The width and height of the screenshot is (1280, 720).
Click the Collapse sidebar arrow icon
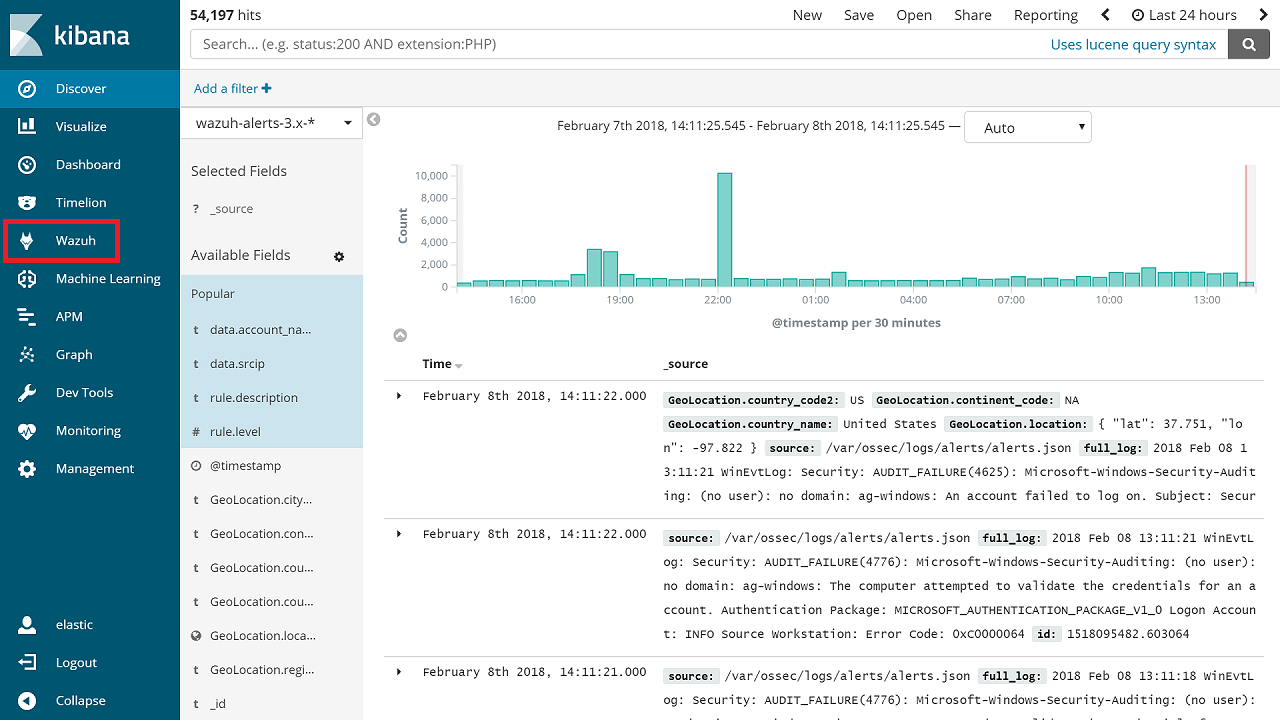coord(27,701)
